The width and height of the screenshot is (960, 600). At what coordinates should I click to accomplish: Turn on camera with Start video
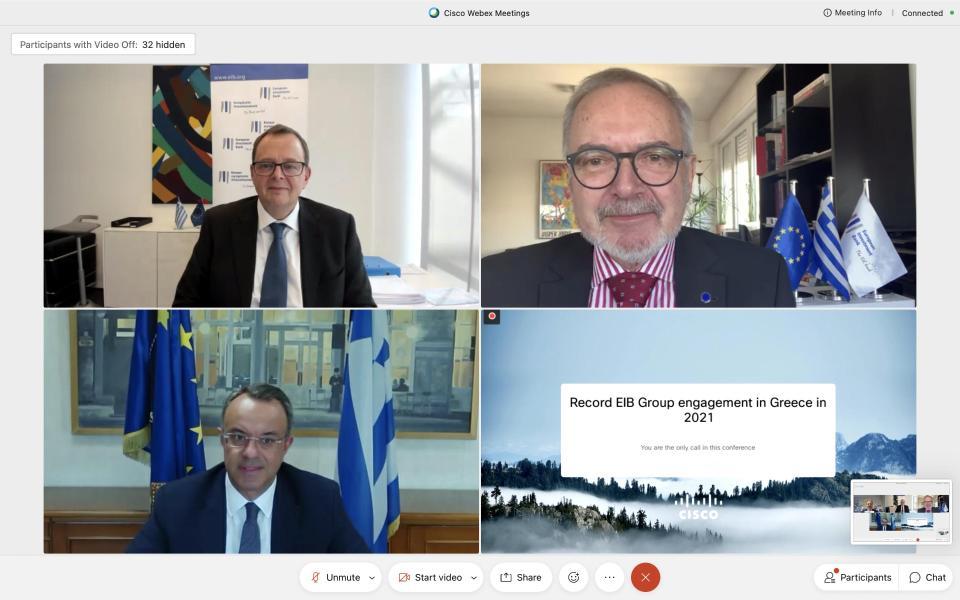point(430,577)
